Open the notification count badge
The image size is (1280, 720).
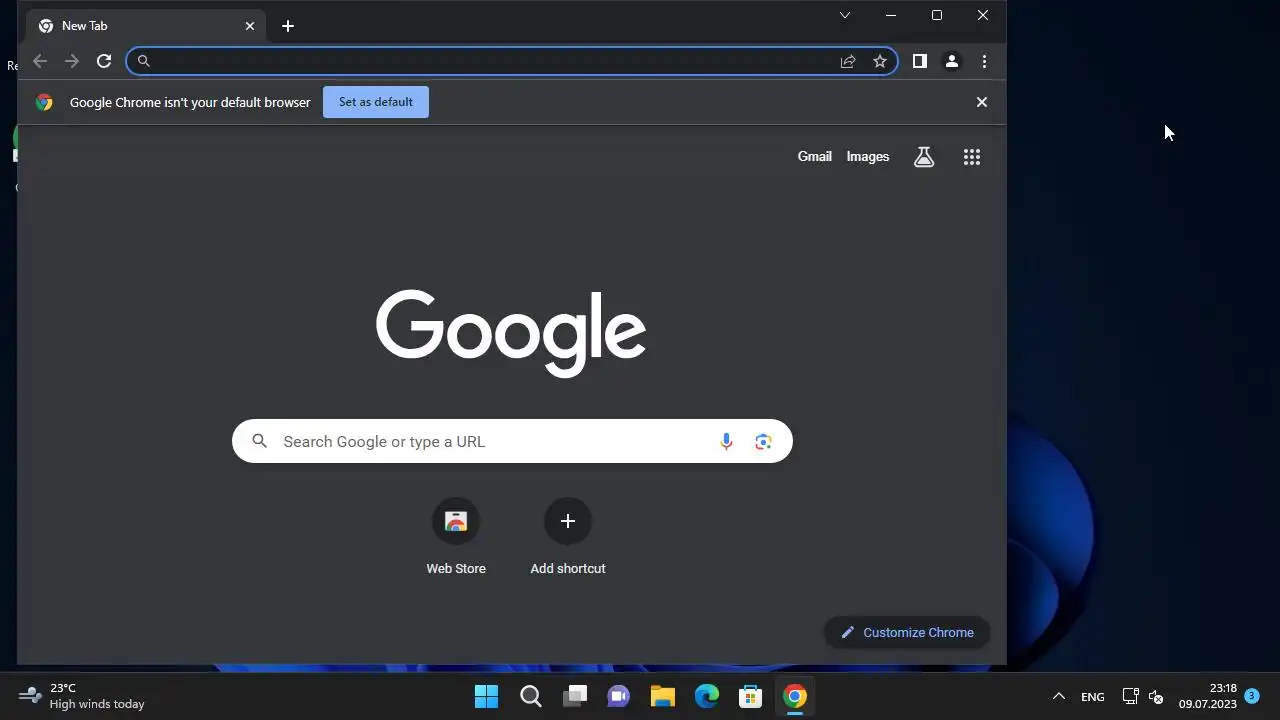(x=1252, y=696)
